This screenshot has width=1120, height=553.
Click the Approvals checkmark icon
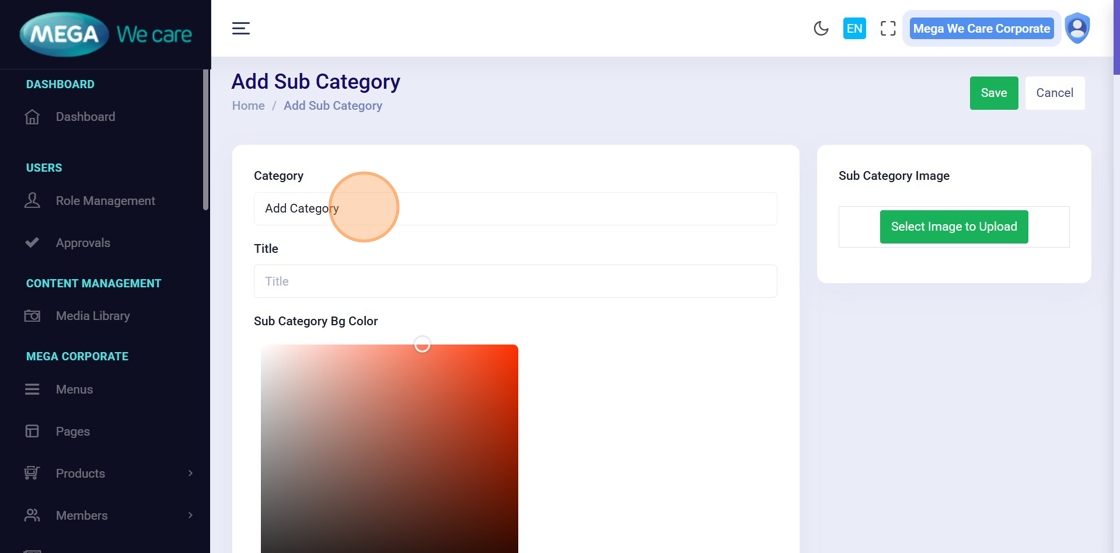(x=32, y=243)
